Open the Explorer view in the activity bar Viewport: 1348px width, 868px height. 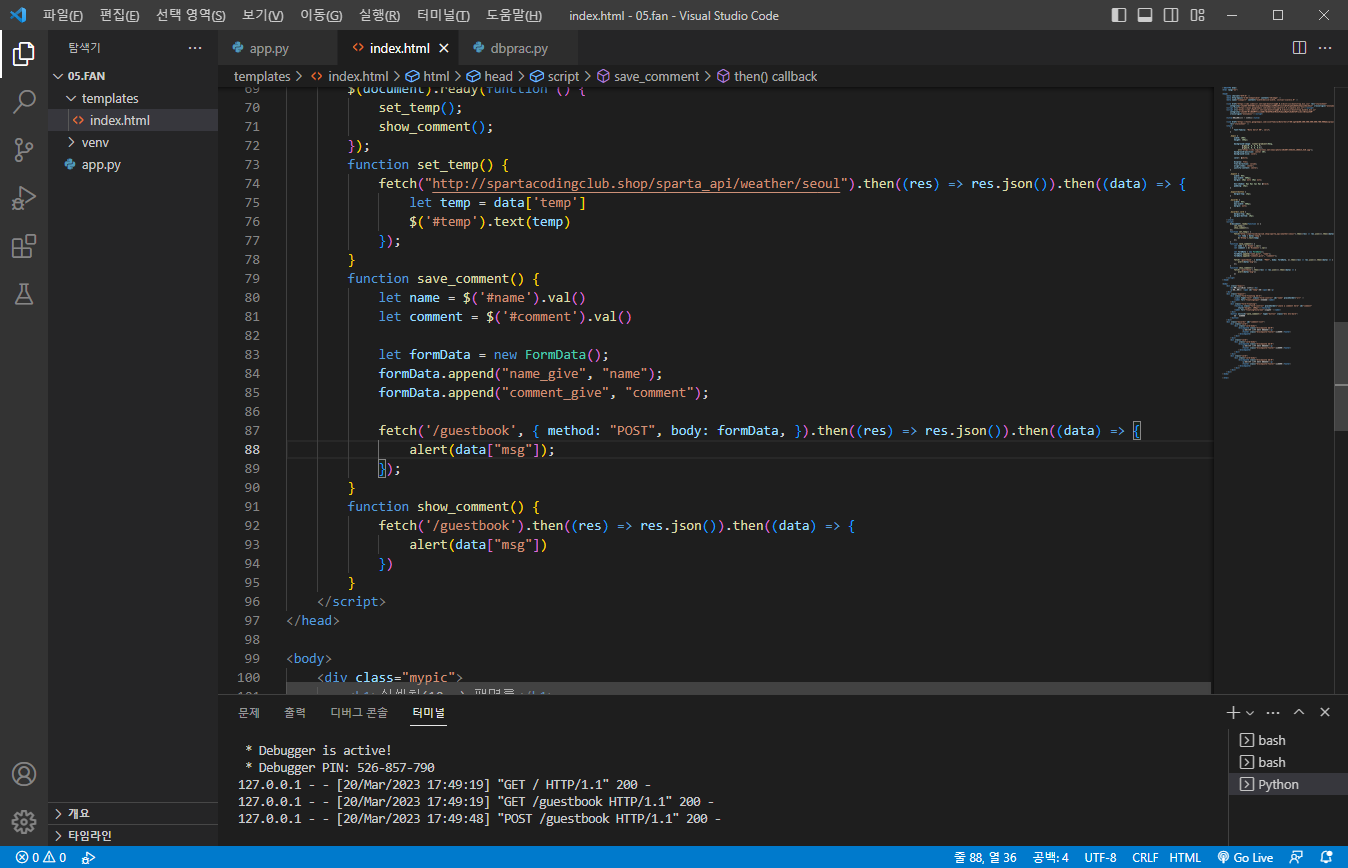24,54
